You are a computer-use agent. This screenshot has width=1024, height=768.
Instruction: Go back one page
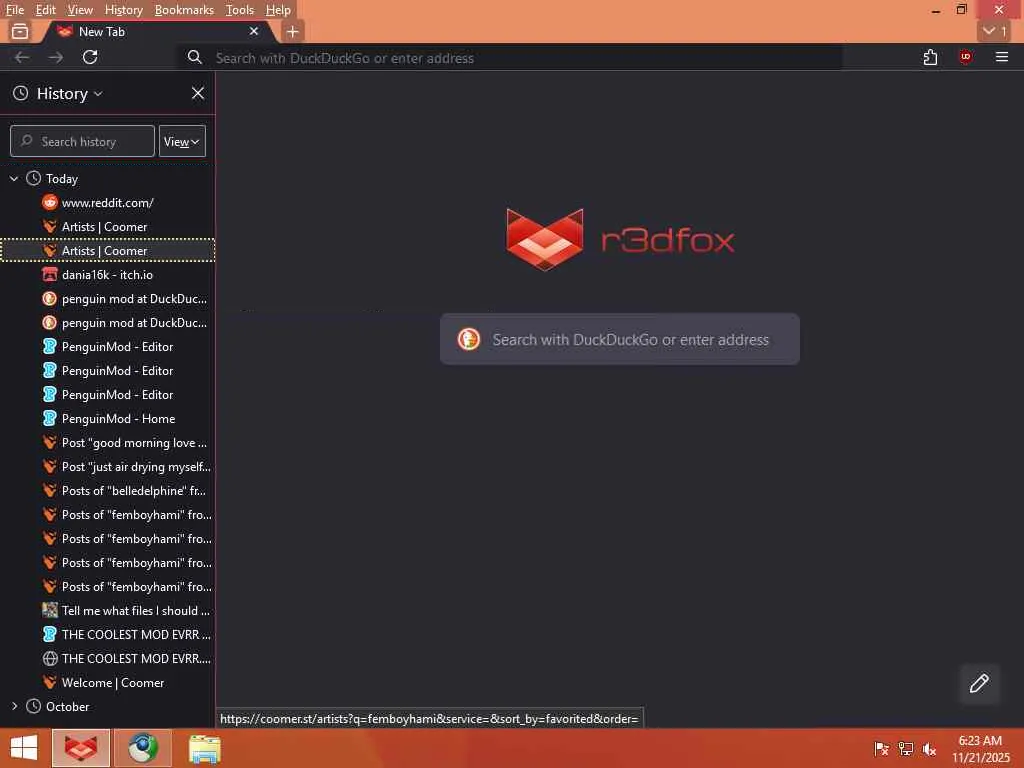pyautogui.click(x=22, y=57)
